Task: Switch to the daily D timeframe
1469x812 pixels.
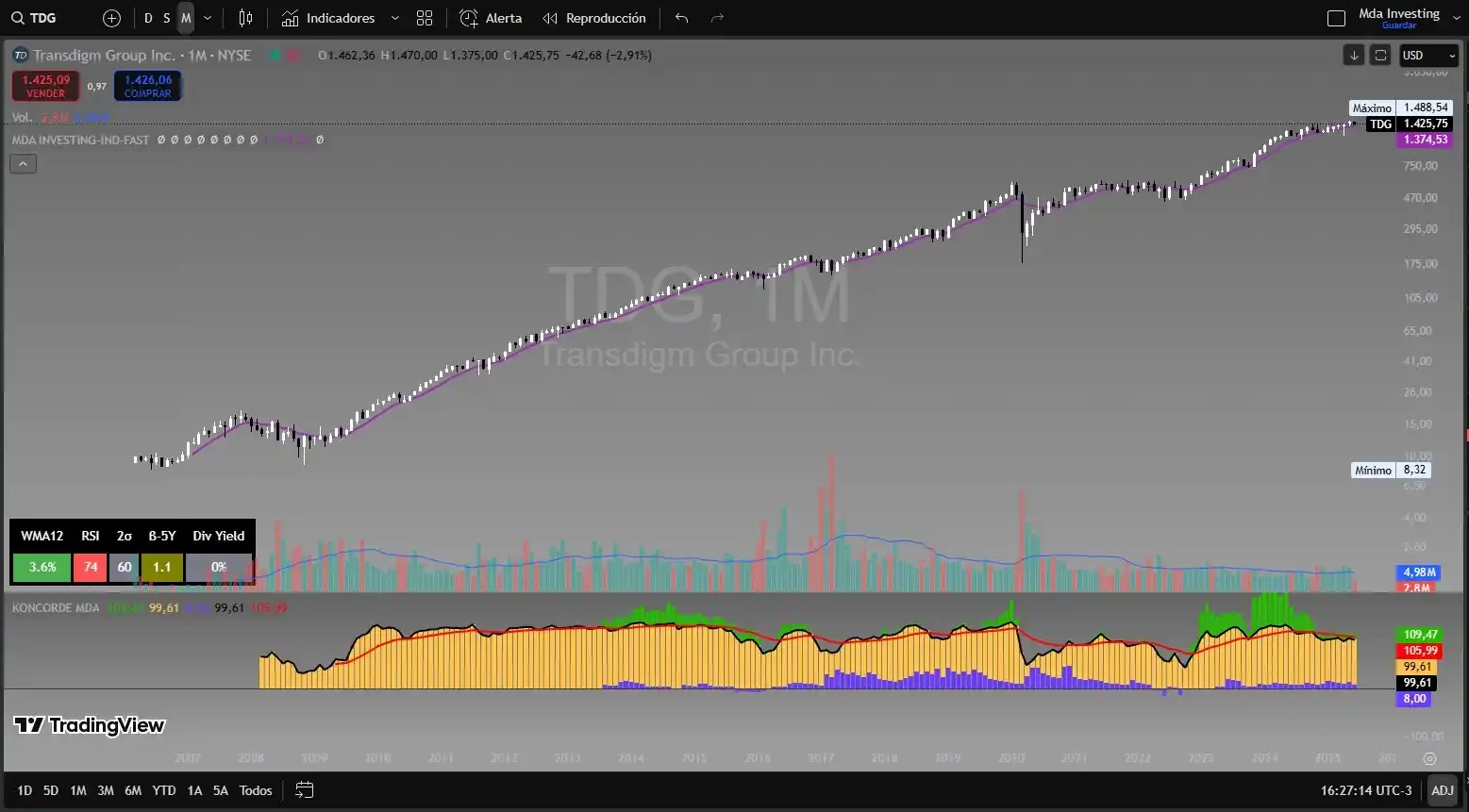Action: tap(148, 18)
